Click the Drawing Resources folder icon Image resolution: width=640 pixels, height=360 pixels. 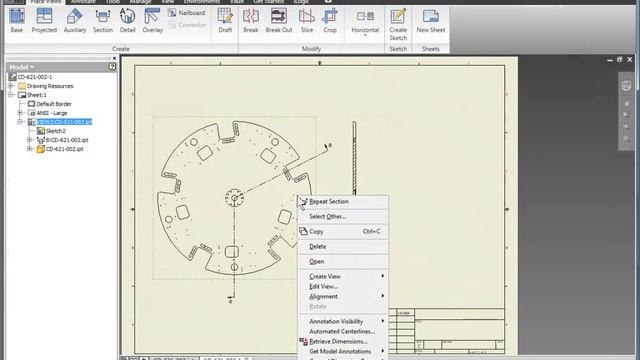click(22, 86)
